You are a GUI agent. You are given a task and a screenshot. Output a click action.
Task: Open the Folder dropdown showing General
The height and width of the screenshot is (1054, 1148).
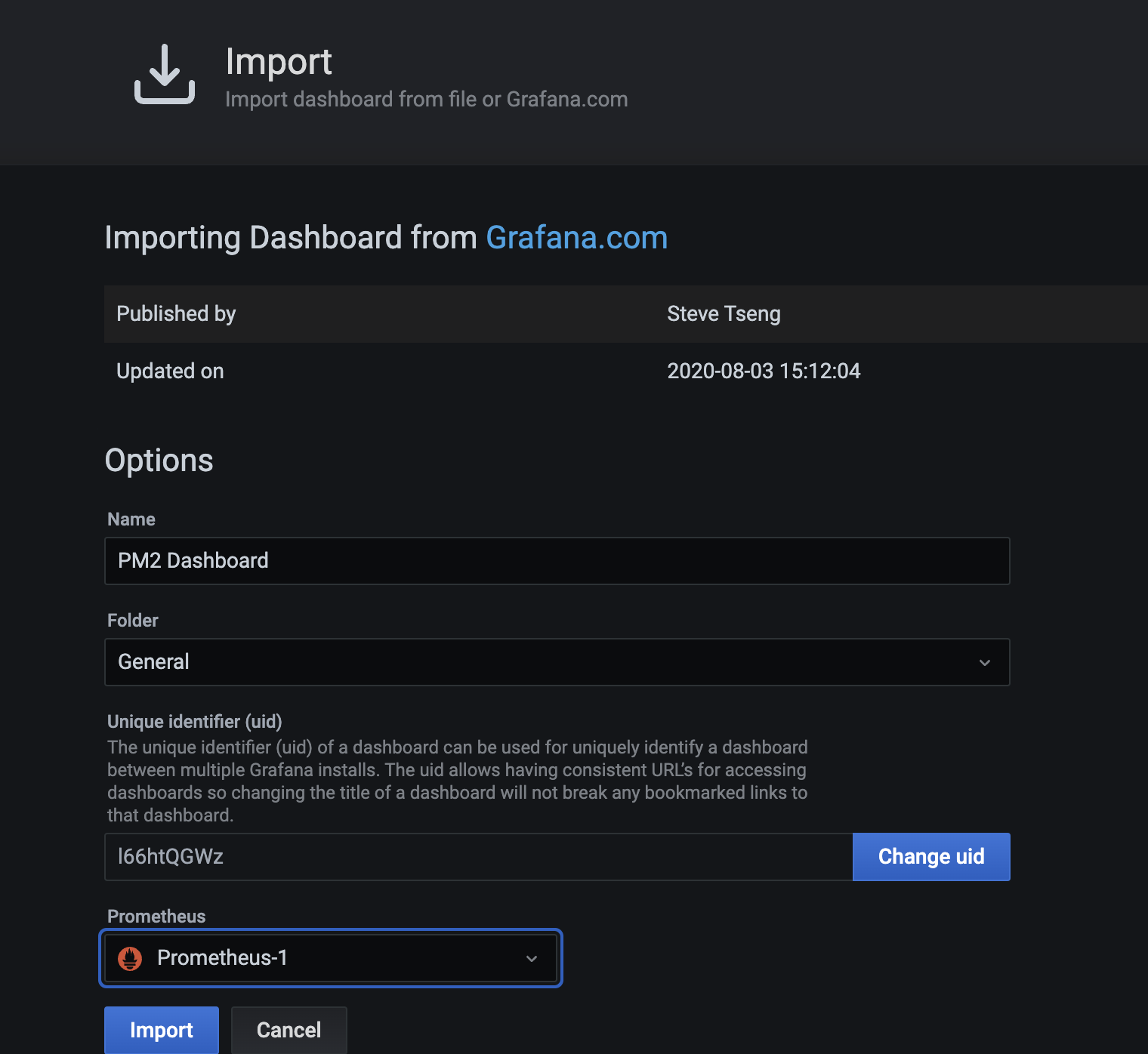click(557, 662)
